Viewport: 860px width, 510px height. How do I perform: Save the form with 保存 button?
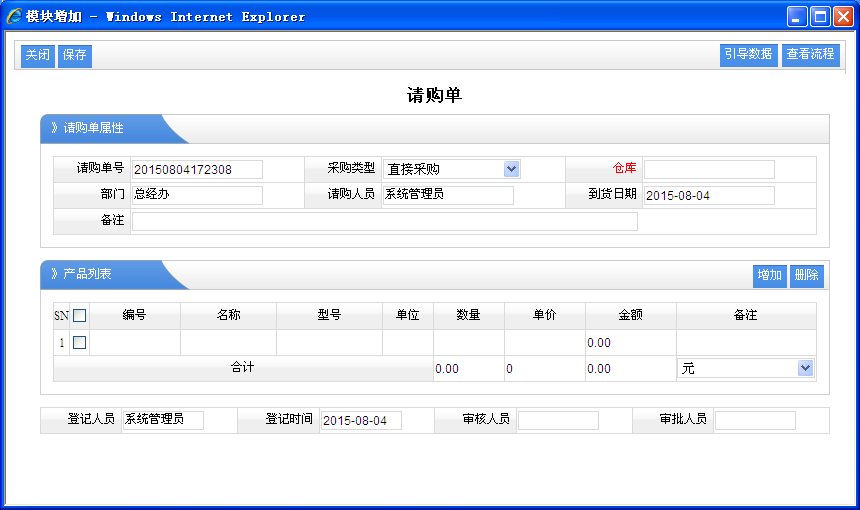[75, 55]
